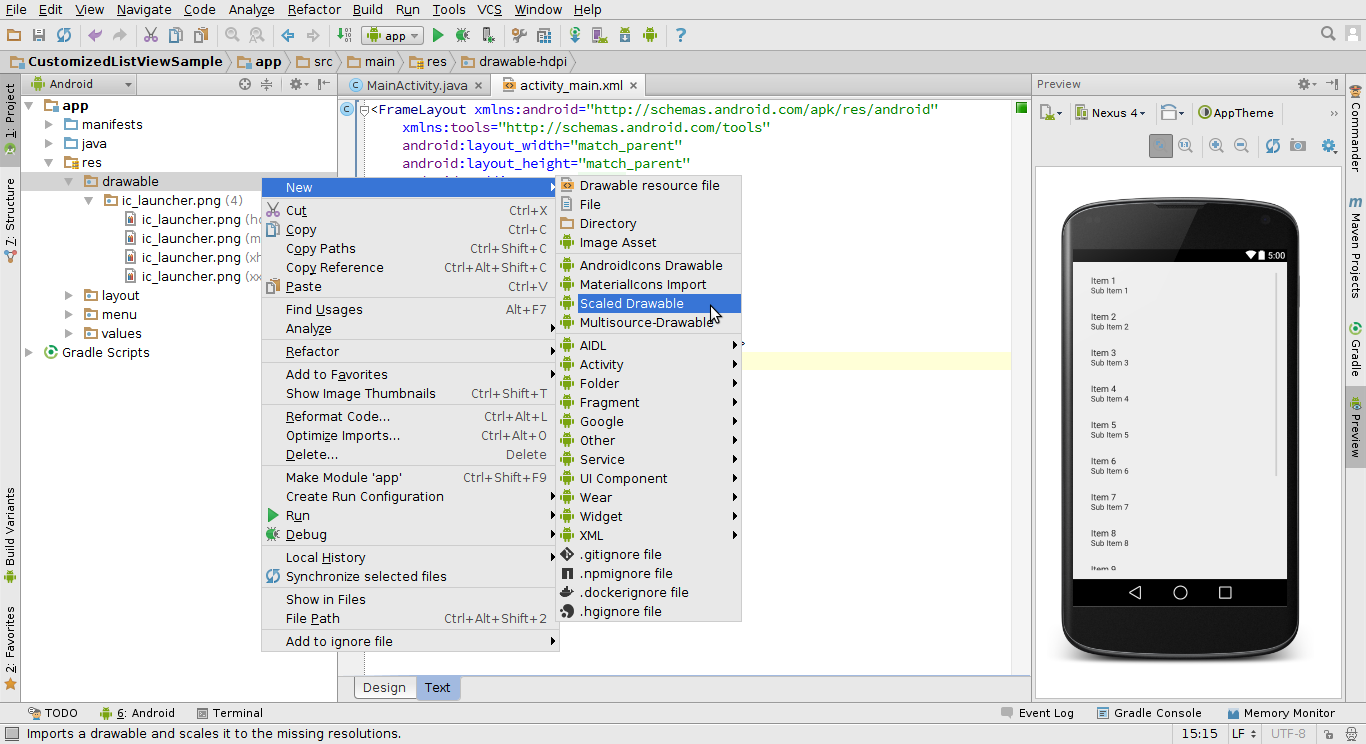Open Project Structure icon in toolbar
Screen dimensions: 1366x744
(x=519, y=35)
